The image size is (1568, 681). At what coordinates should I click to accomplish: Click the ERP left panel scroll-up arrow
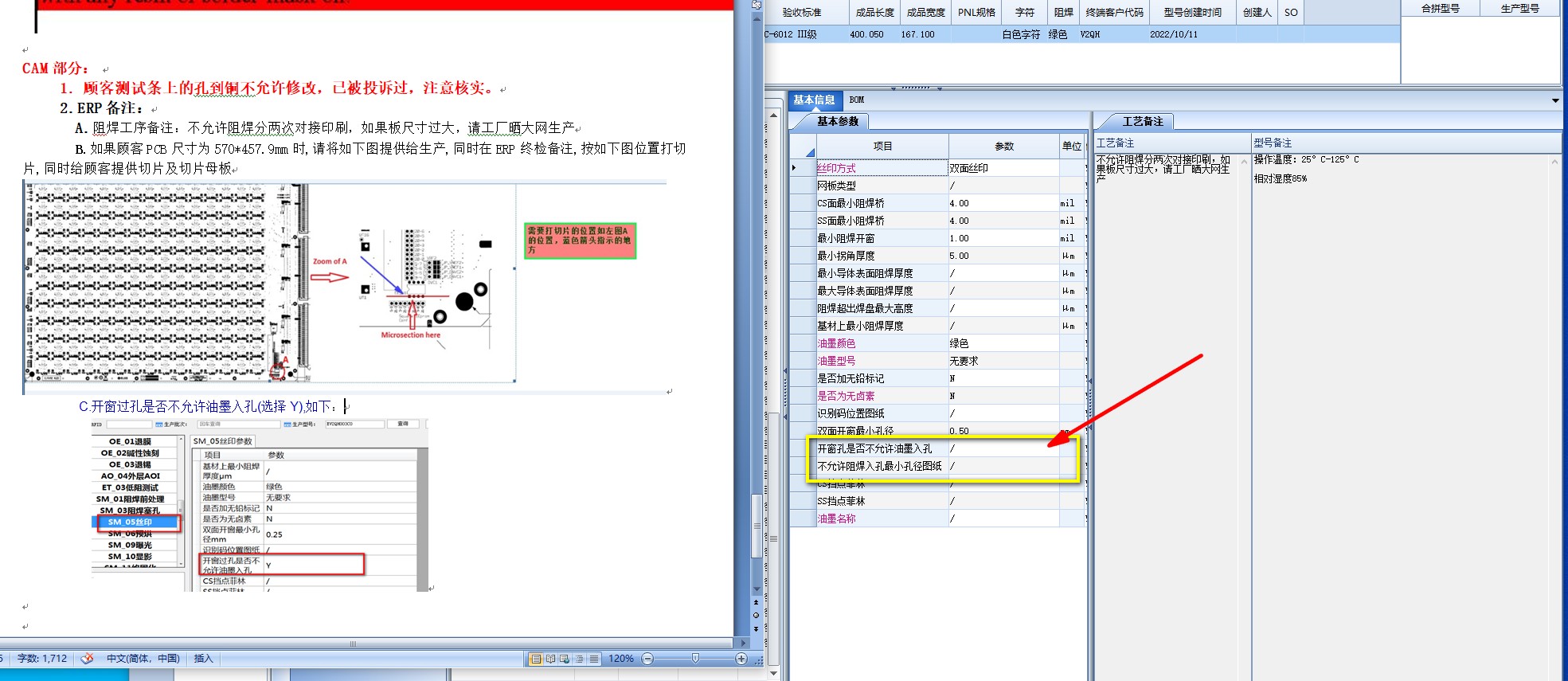(x=773, y=115)
